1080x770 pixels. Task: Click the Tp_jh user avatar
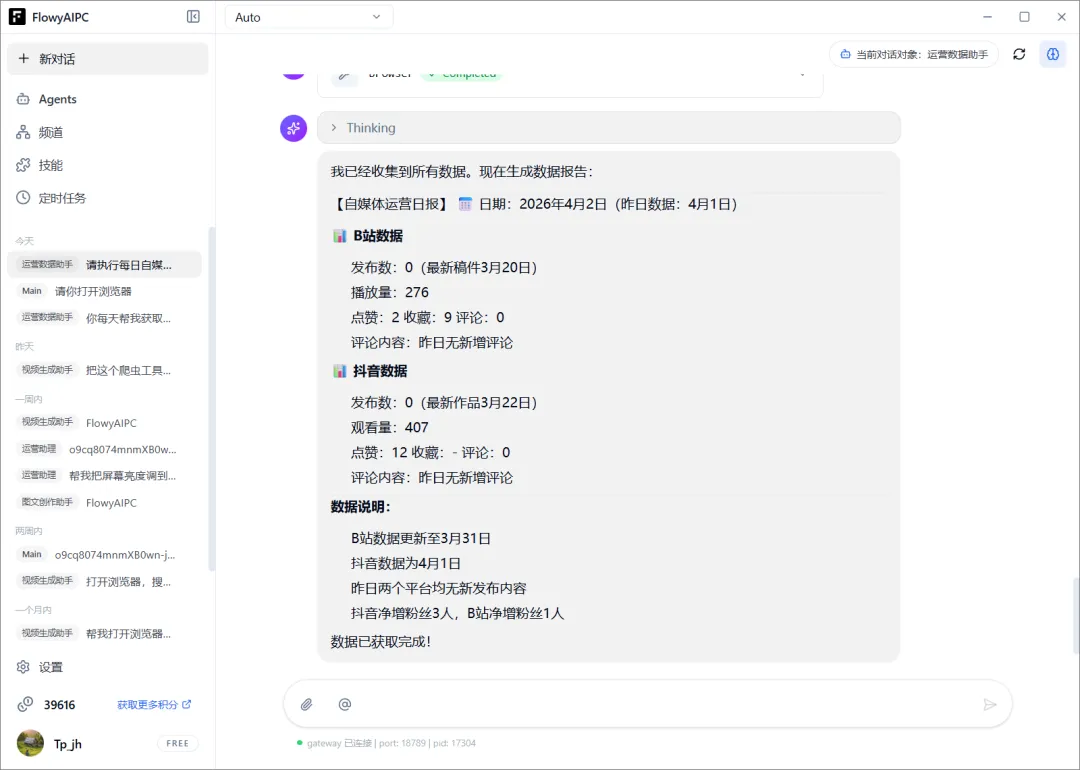pos(30,744)
